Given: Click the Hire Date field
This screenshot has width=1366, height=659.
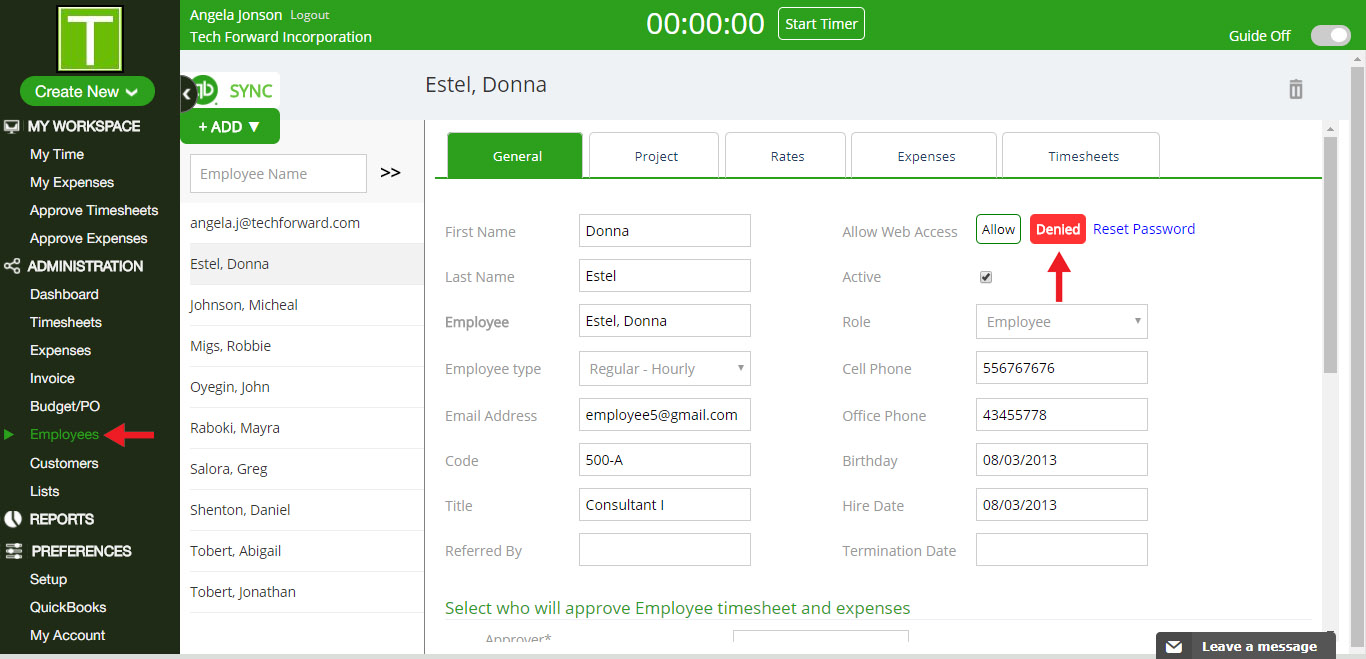Looking at the screenshot, I should (1062, 505).
